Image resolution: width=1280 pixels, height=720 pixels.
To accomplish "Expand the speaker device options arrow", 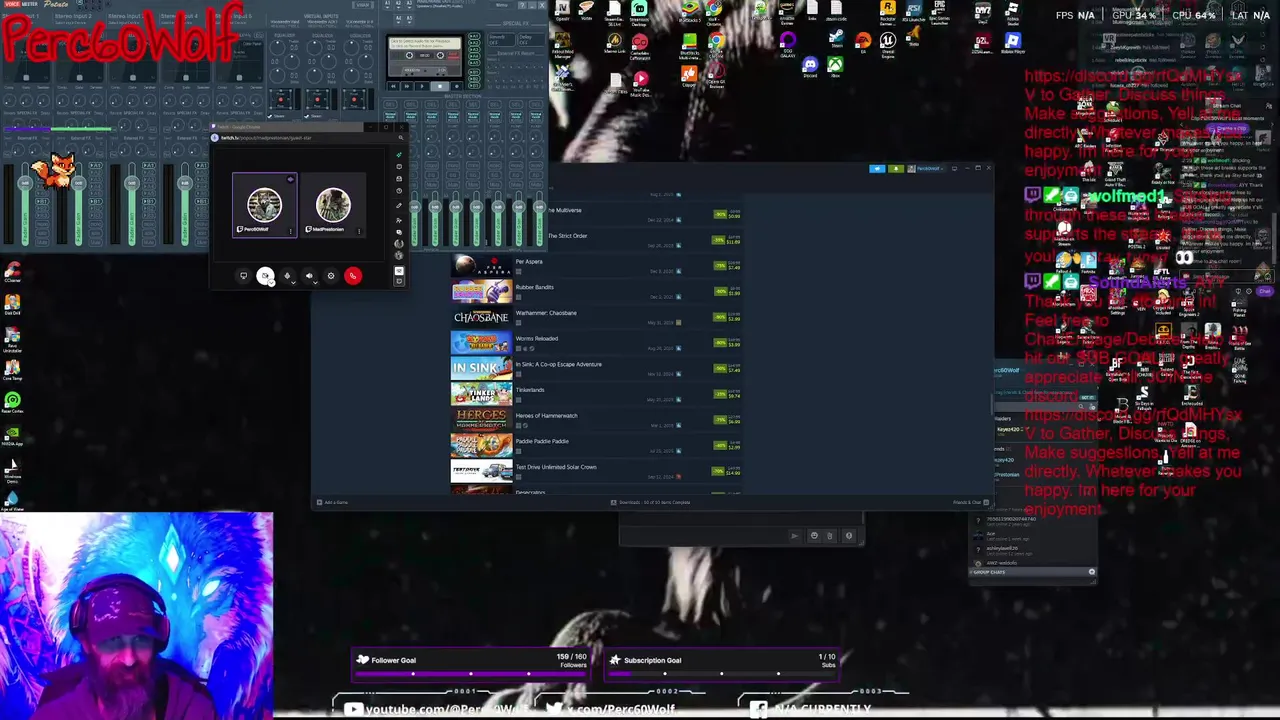I will pos(315,283).
